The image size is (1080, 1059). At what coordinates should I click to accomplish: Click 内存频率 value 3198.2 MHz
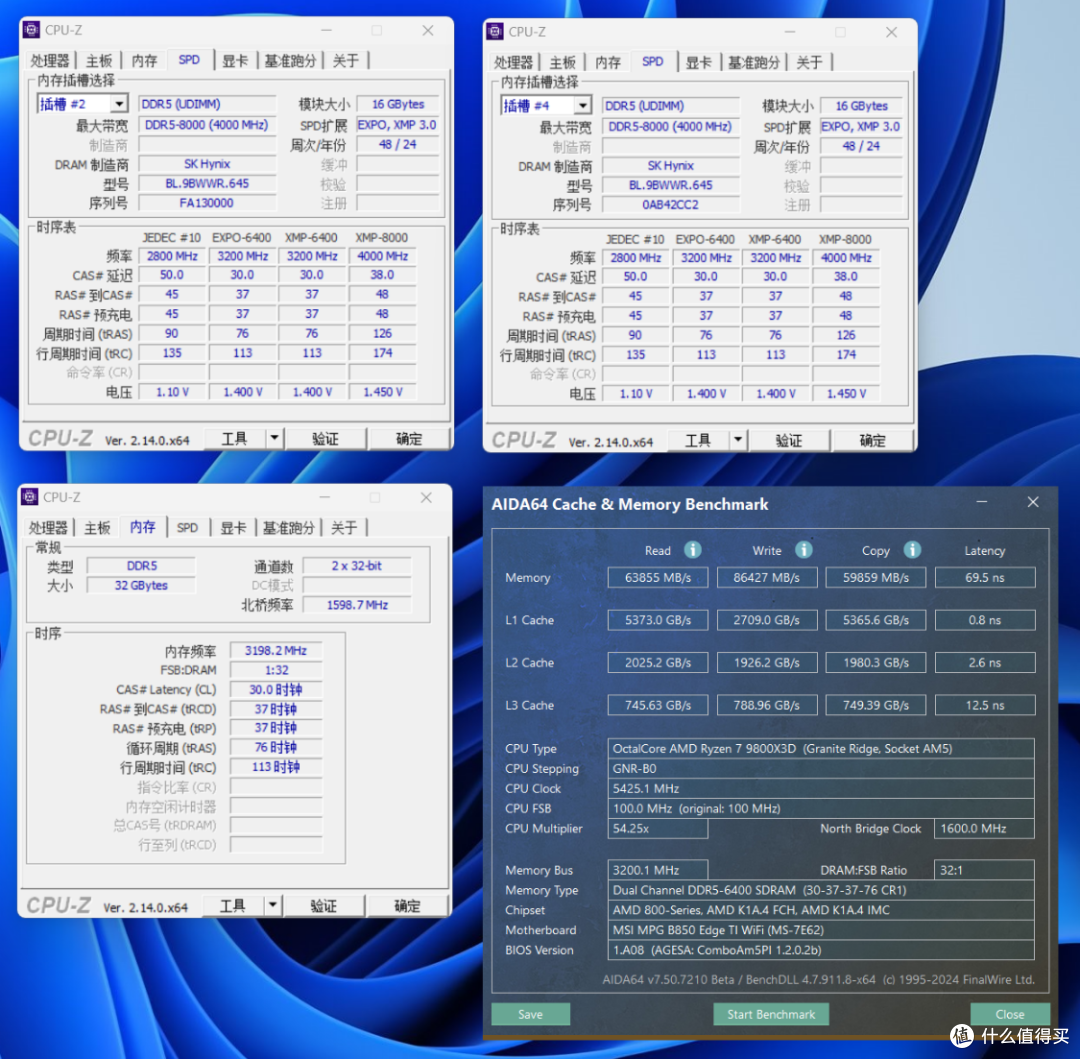pos(276,651)
